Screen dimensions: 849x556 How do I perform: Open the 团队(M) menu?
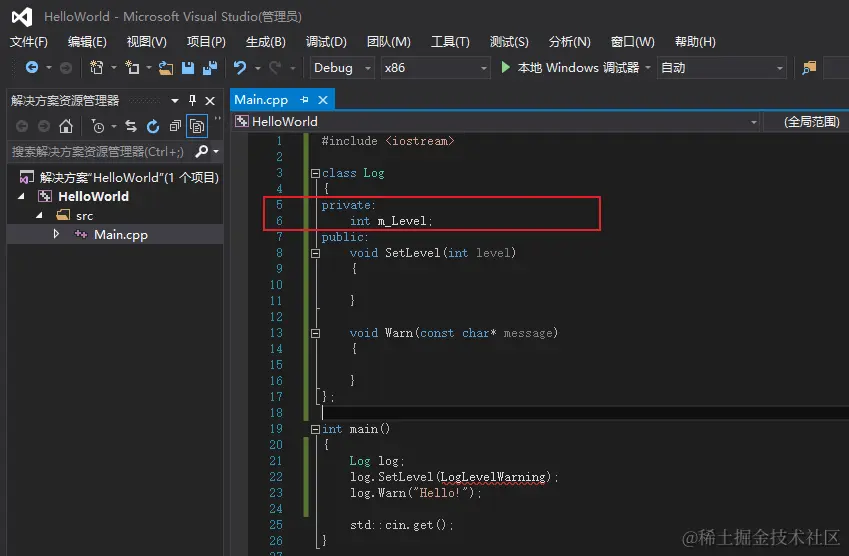pos(389,42)
